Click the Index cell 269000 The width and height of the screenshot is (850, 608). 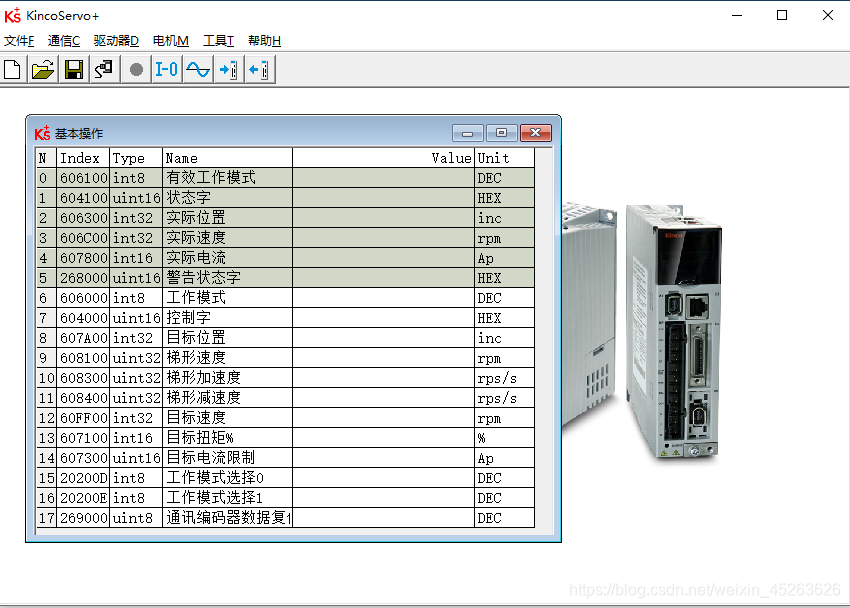click(x=83, y=518)
